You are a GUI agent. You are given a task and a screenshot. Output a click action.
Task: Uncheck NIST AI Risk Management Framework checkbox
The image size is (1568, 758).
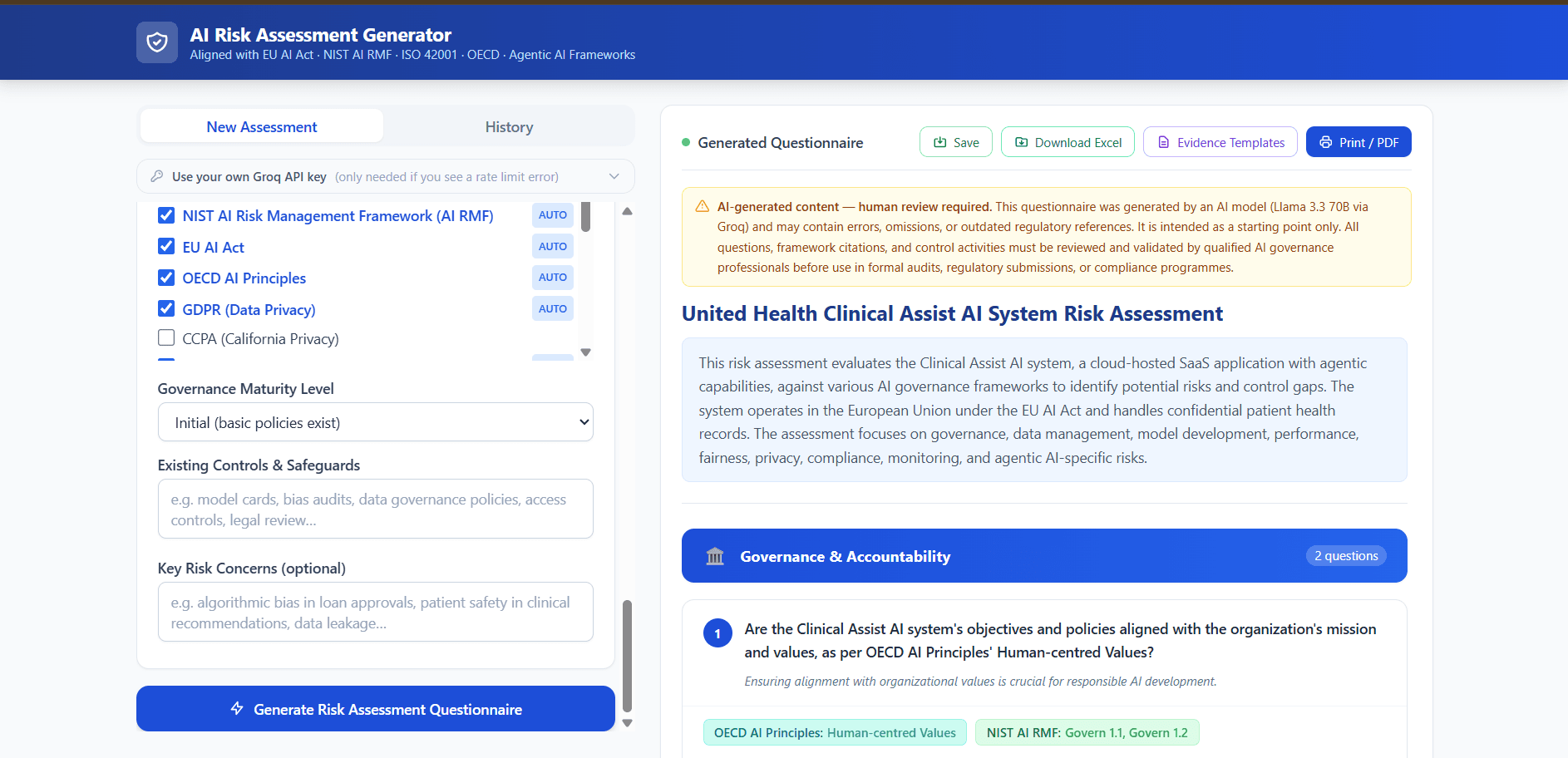coord(166,215)
